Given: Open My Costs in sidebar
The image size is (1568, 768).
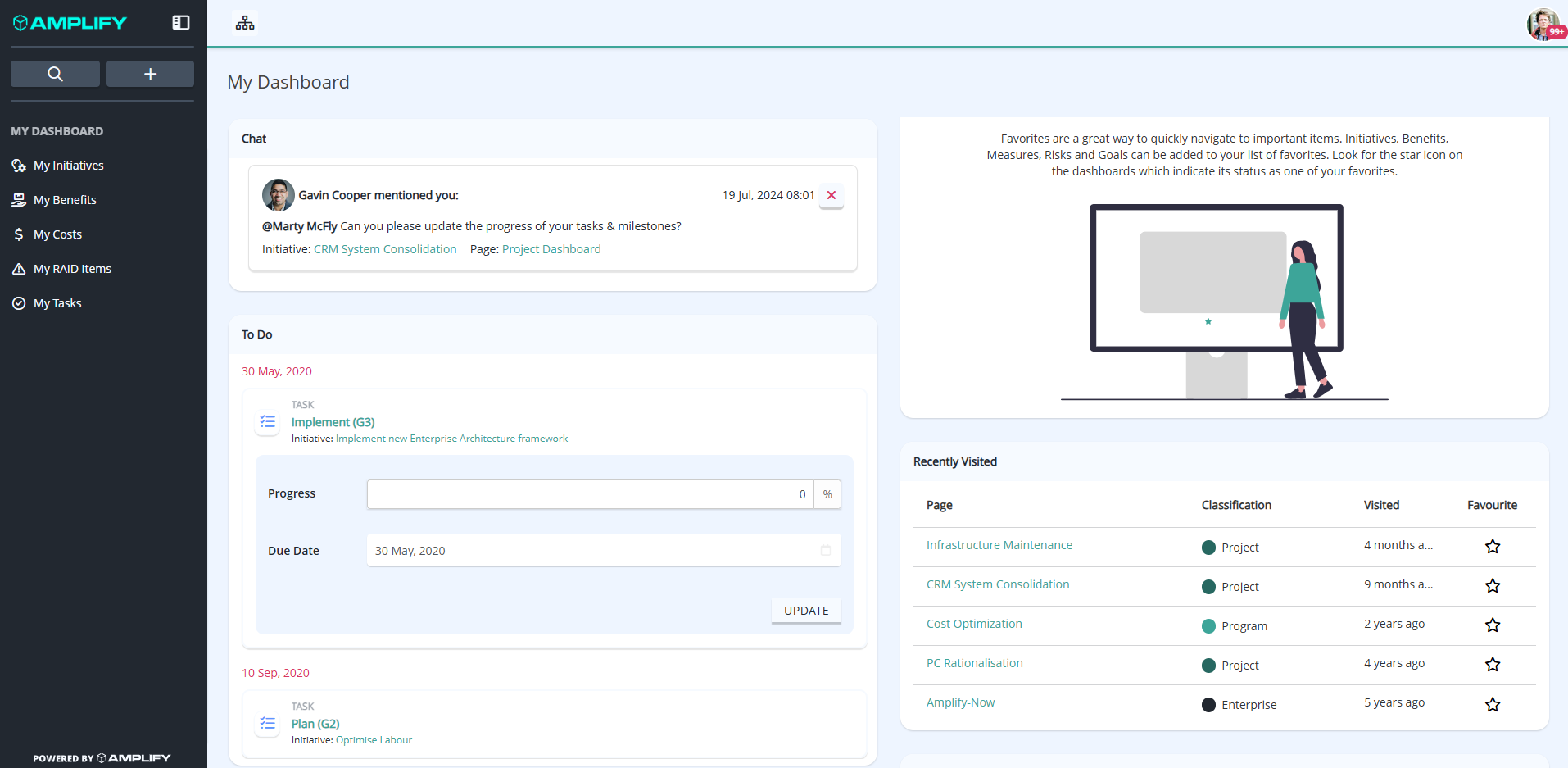Looking at the screenshot, I should click(x=57, y=234).
